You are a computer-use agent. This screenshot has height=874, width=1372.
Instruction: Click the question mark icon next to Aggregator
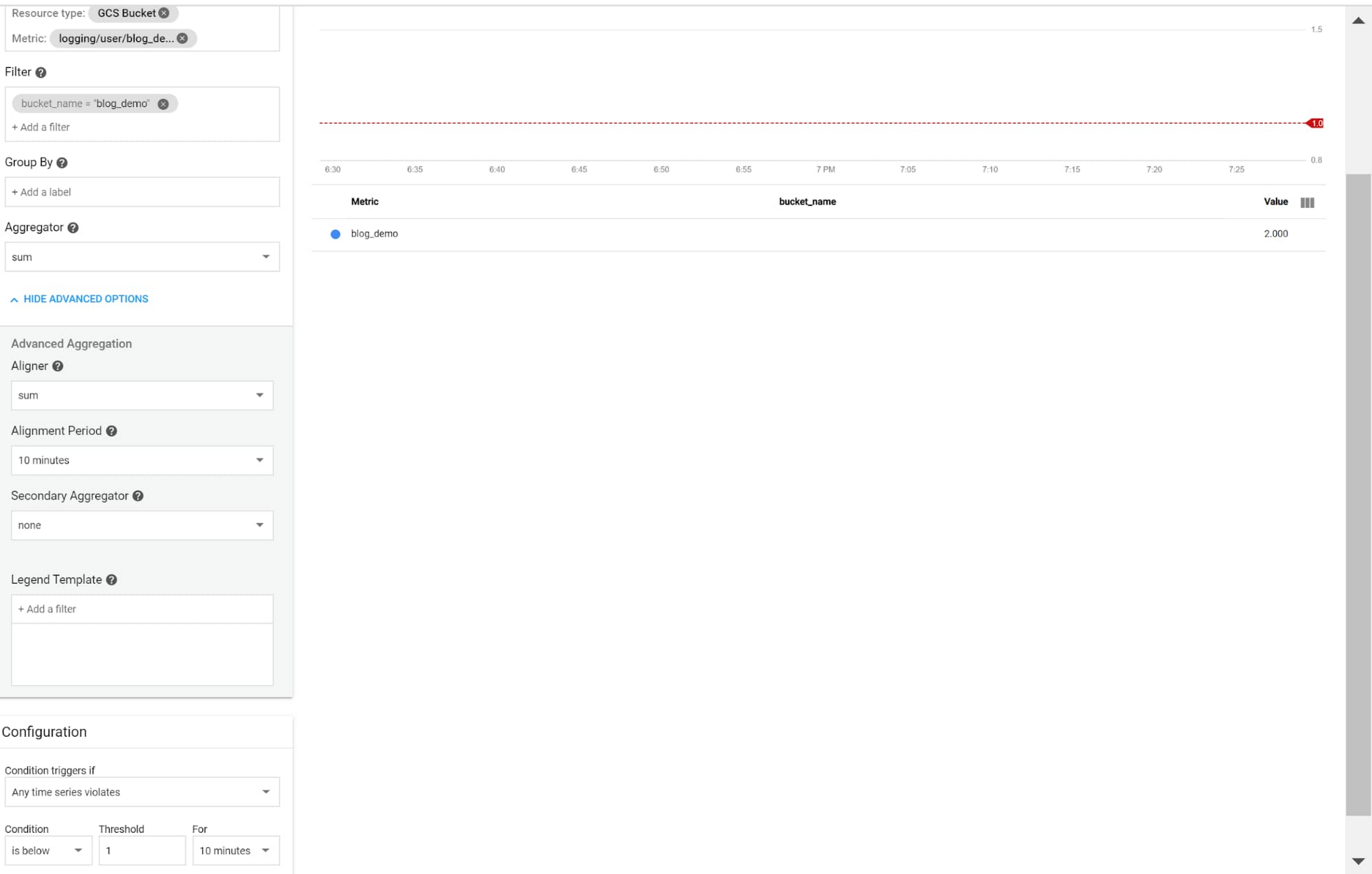coord(73,227)
